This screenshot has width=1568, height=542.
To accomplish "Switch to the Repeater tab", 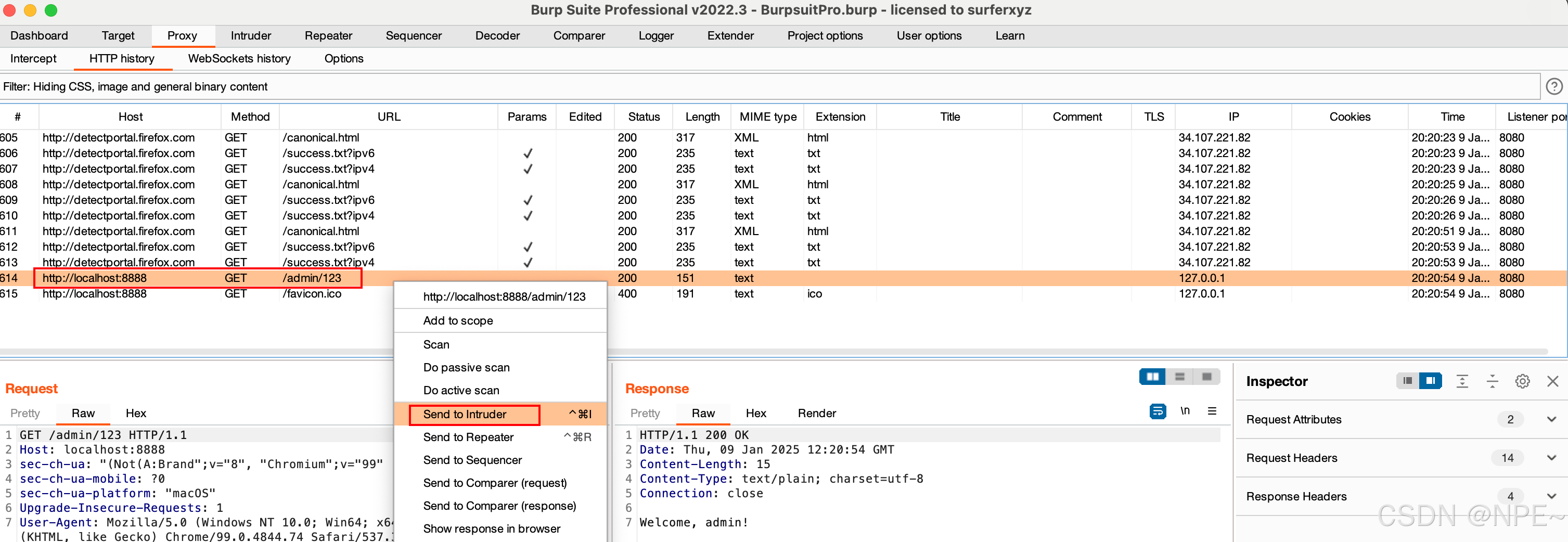I will pyautogui.click(x=328, y=36).
